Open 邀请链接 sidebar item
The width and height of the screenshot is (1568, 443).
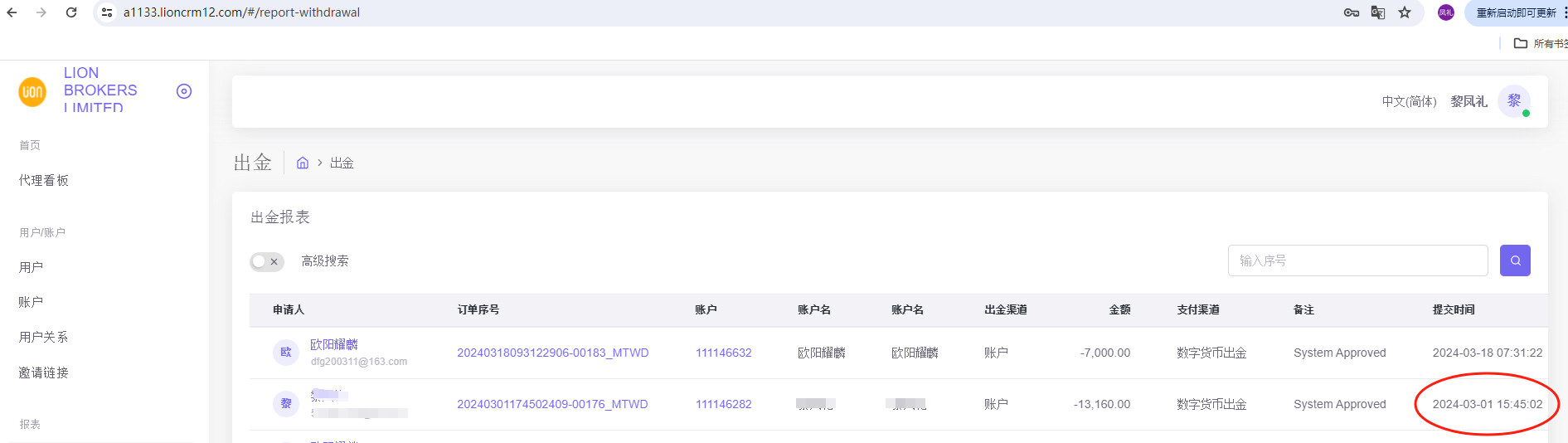click(x=44, y=372)
